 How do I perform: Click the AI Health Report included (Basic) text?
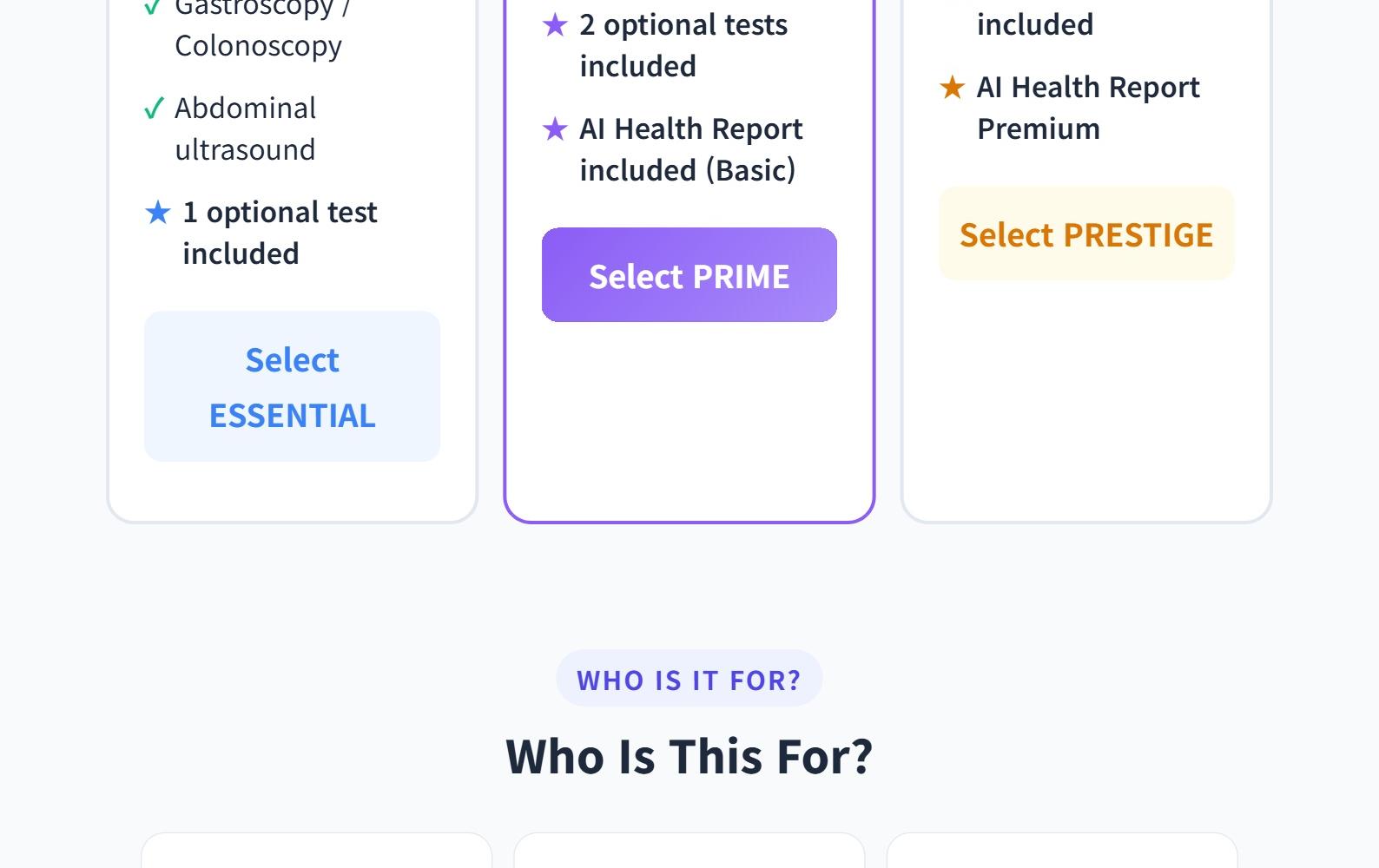690,149
